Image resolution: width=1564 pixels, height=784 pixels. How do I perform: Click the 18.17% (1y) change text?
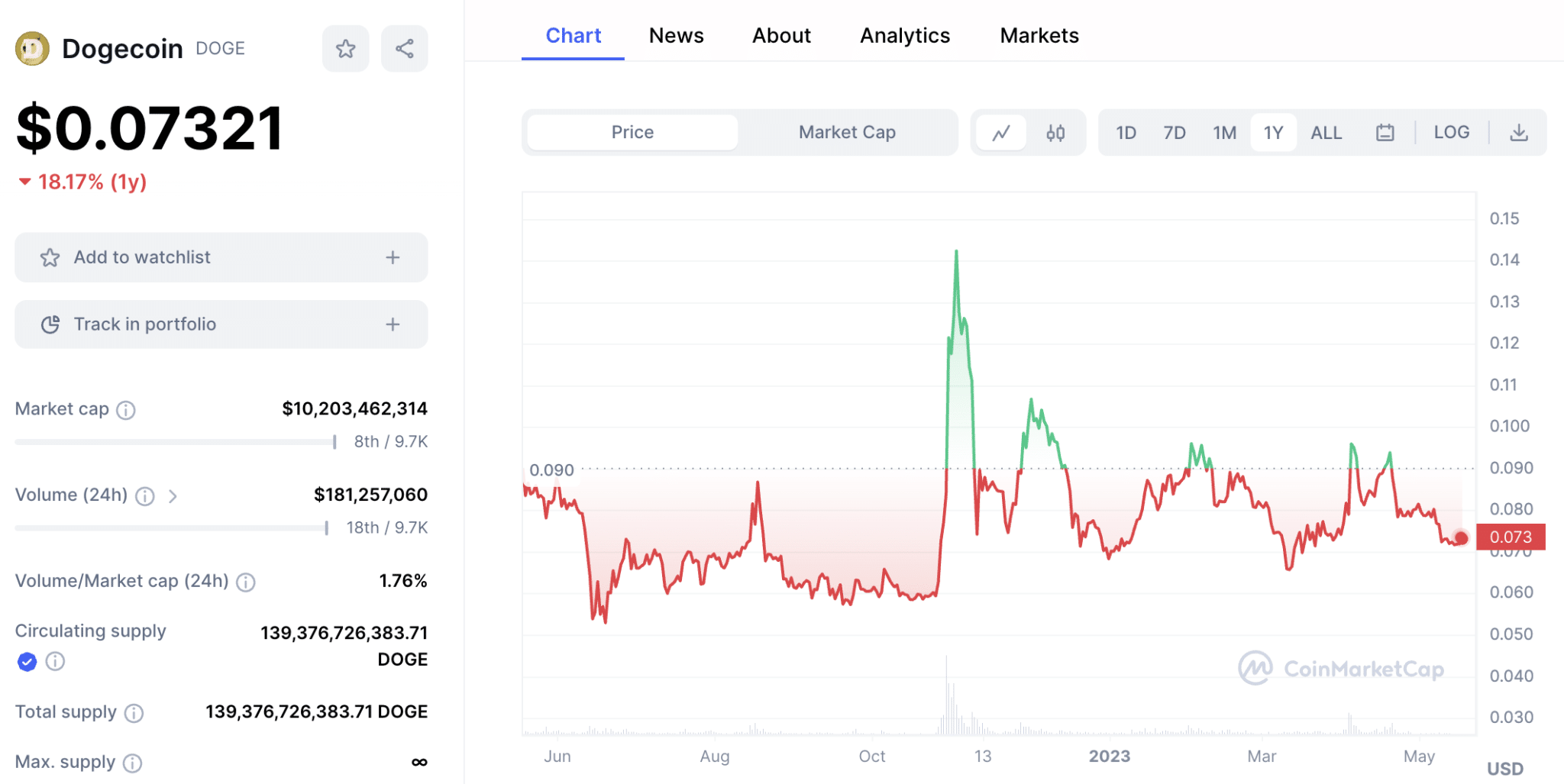click(92, 182)
